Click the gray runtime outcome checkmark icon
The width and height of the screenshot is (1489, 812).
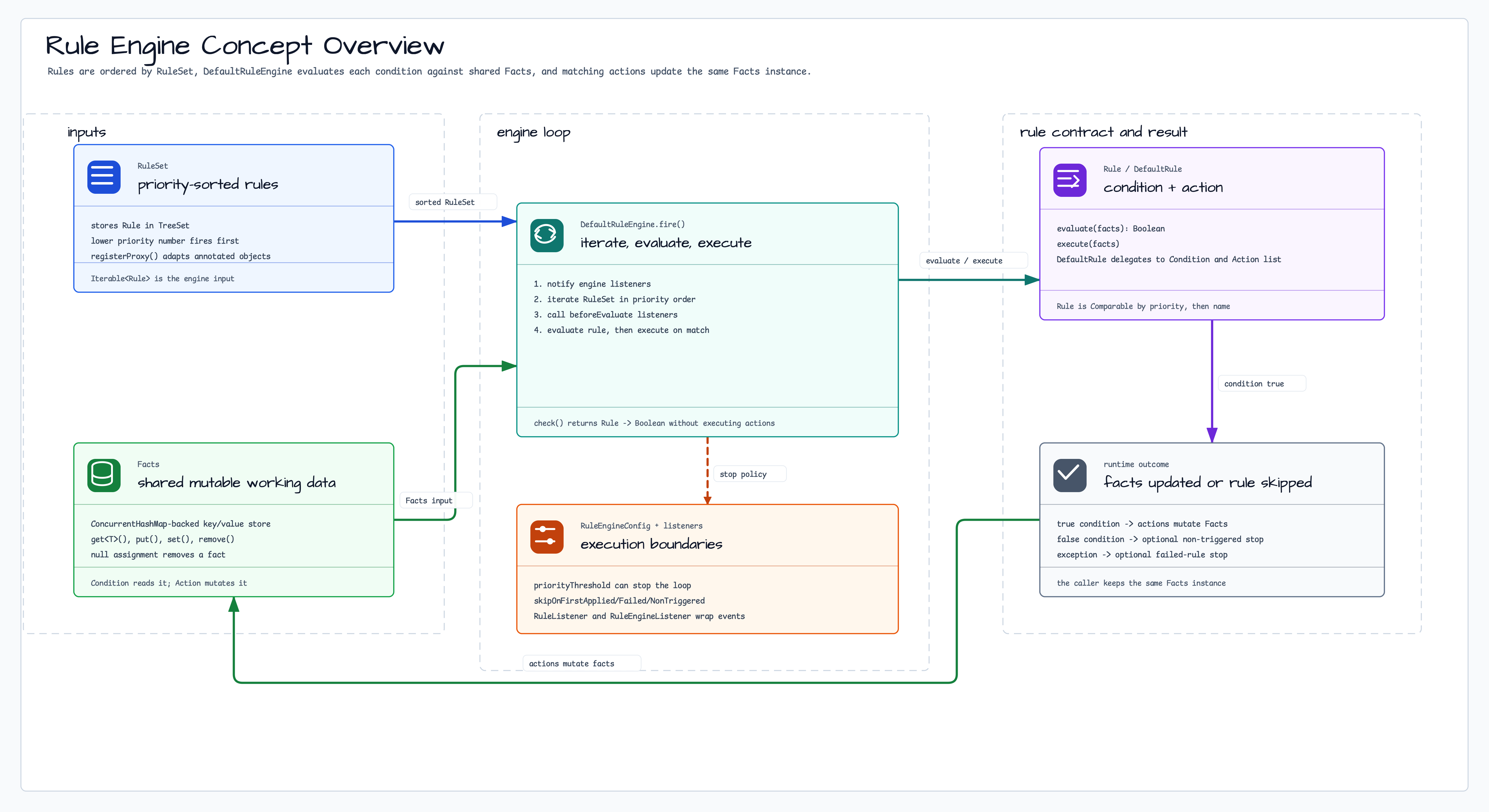pyautogui.click(x=1070, y=475)
